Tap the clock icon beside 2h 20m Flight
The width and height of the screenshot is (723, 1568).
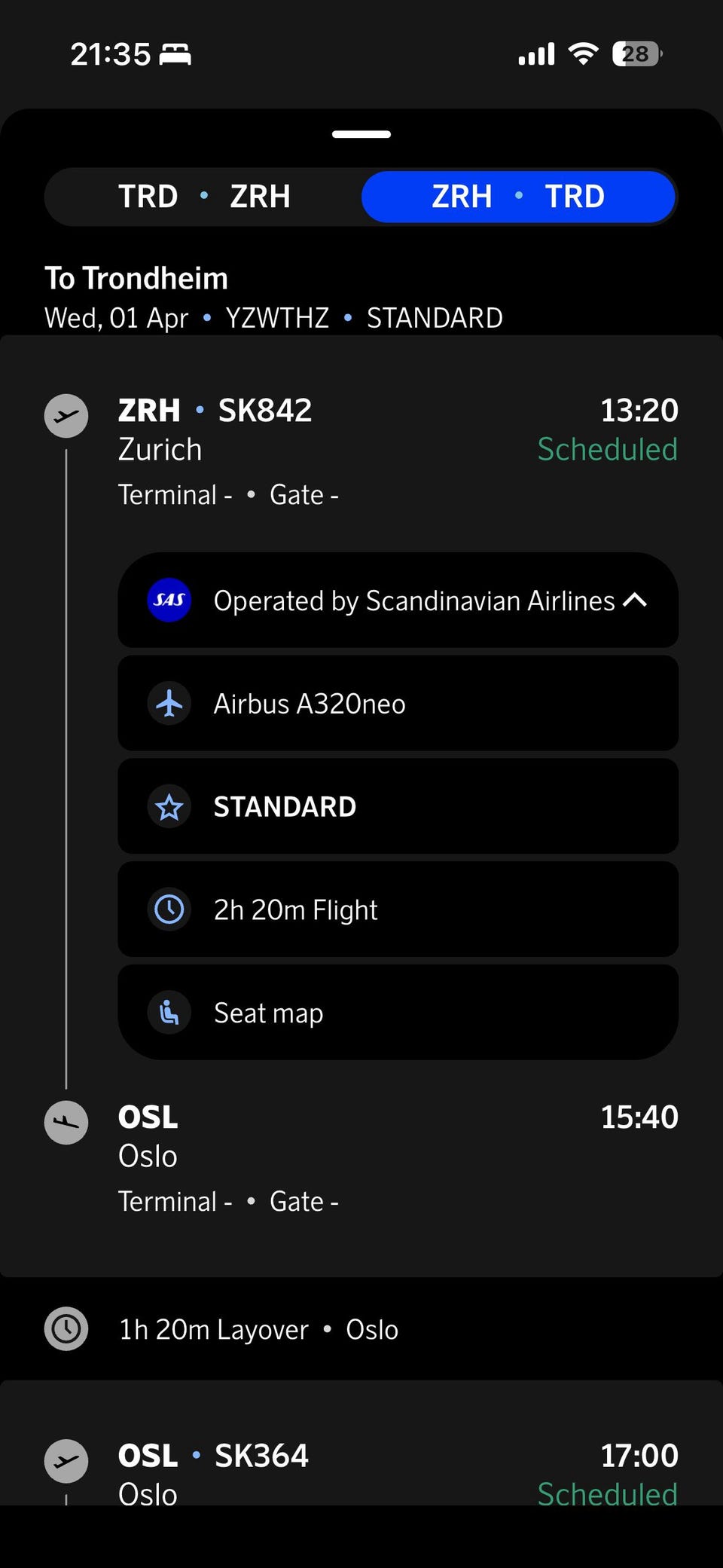[169, 909]
